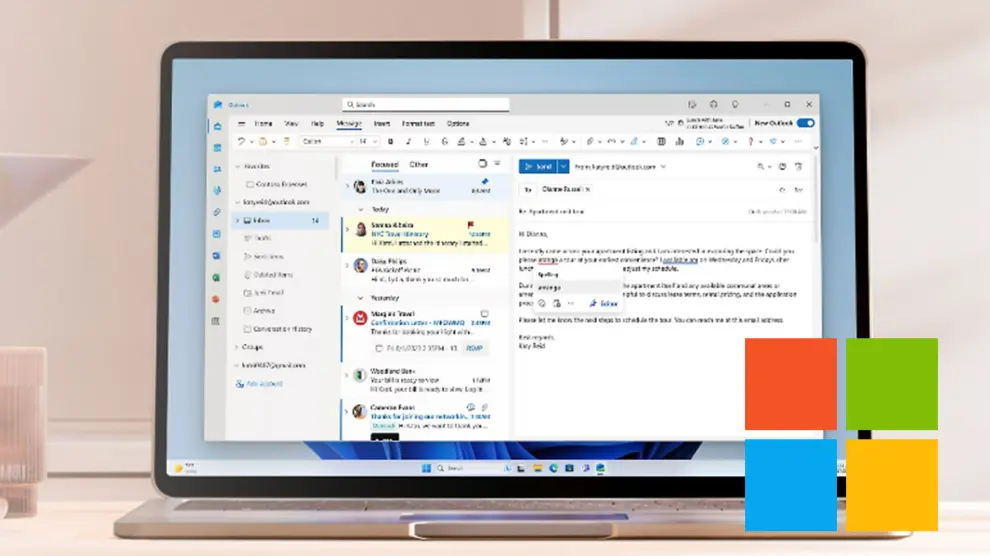Expand the Groups section in folder pane

point(237,347)
